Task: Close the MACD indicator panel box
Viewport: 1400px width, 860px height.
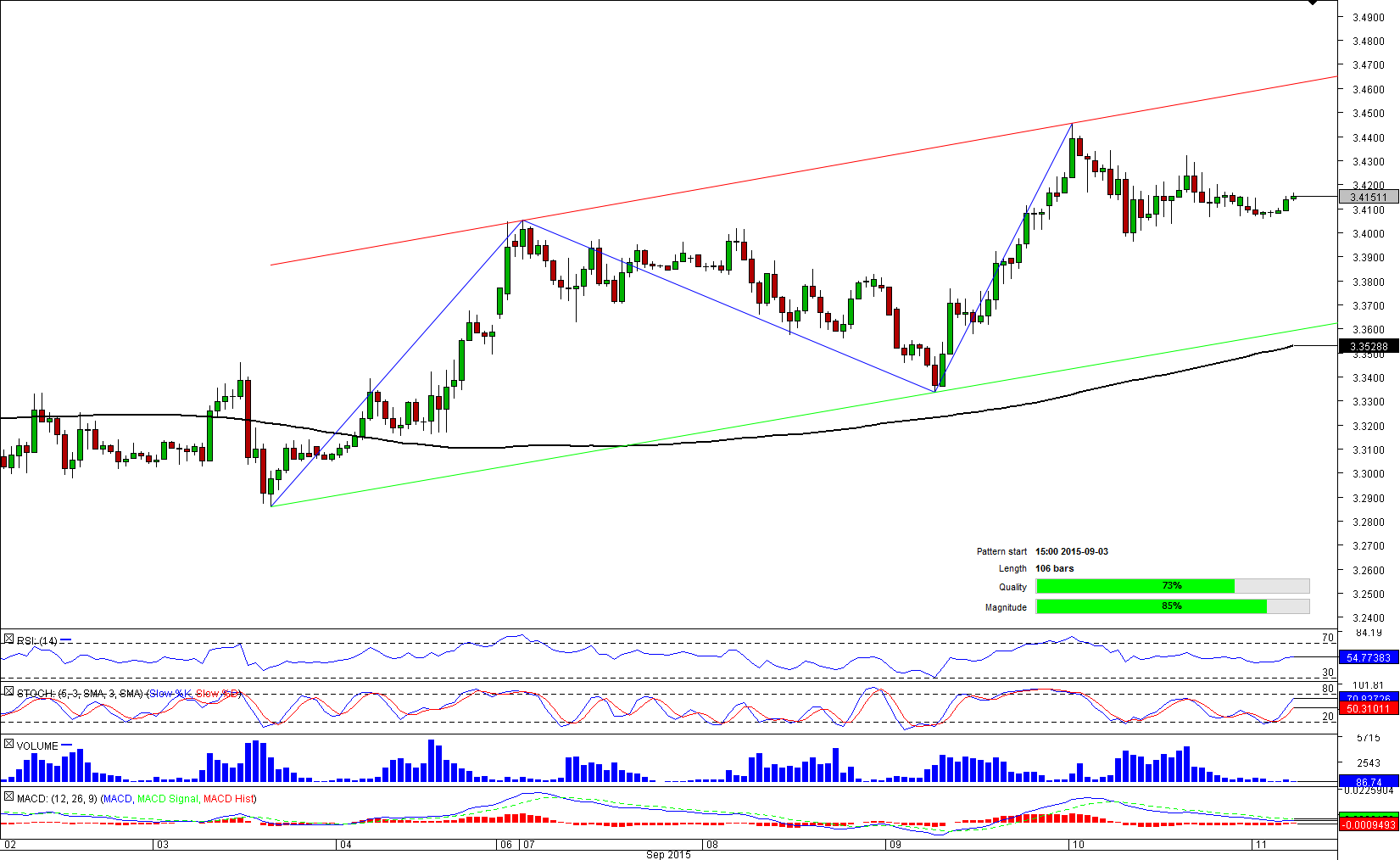Action: coord(8,796)
